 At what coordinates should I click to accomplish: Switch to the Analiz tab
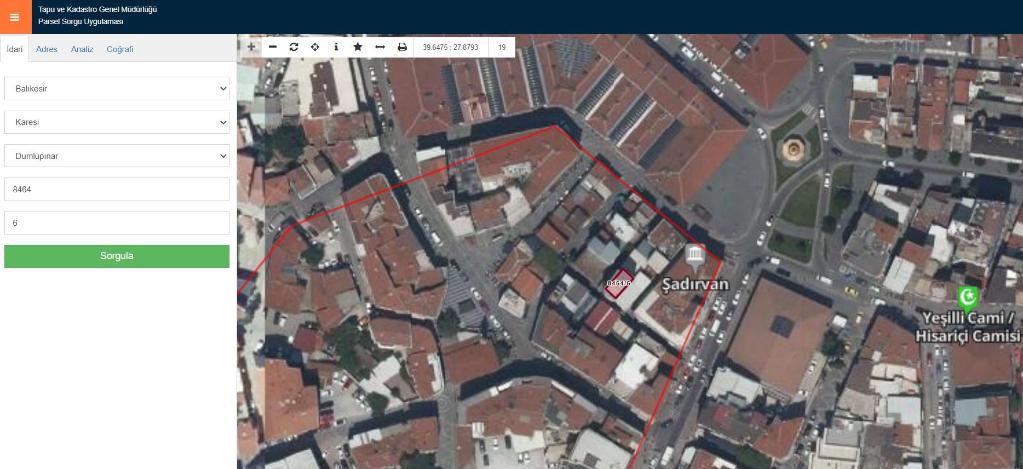(x=82, y=49)
